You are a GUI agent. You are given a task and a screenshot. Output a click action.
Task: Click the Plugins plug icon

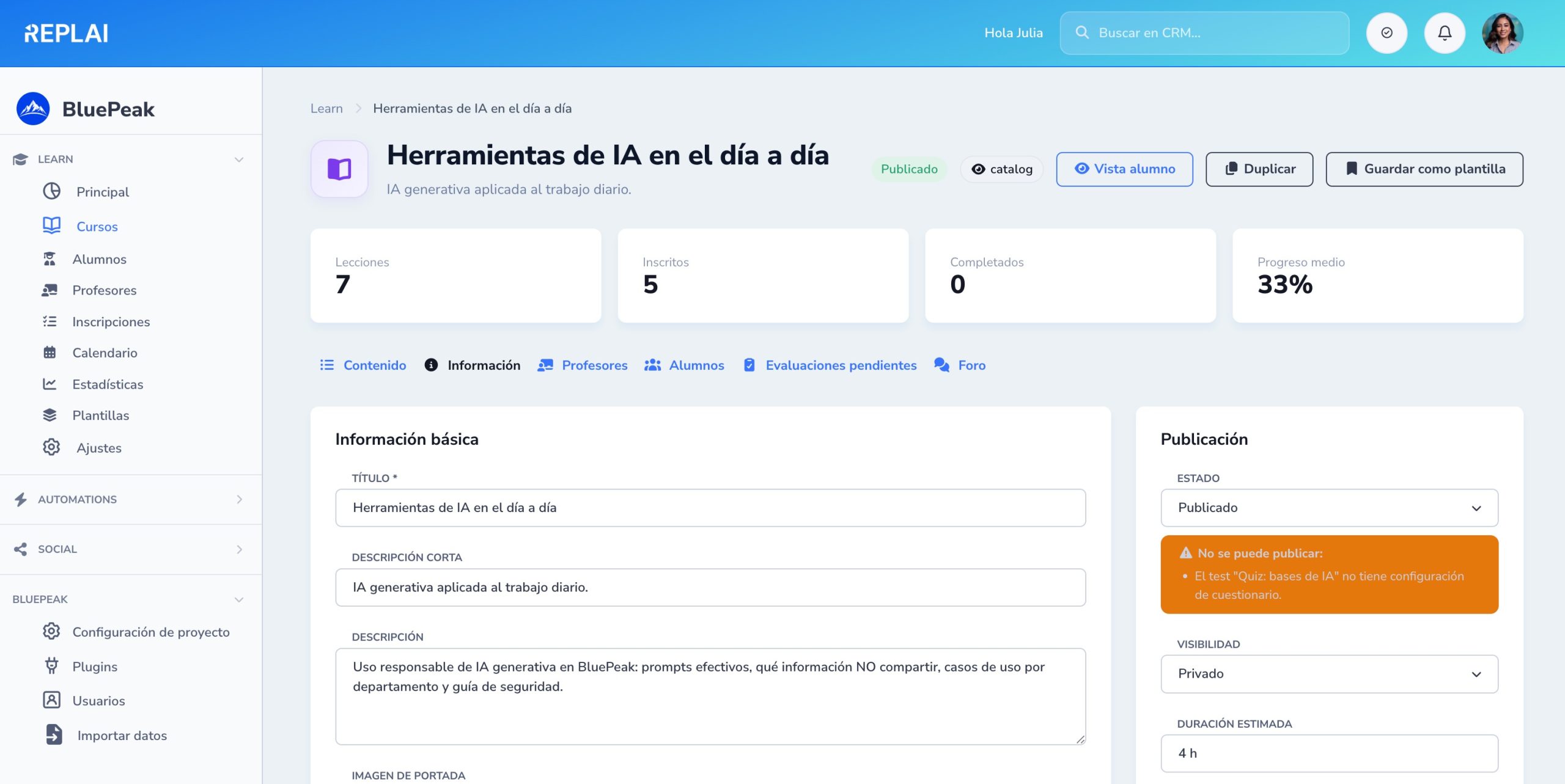tap(51, 666)
